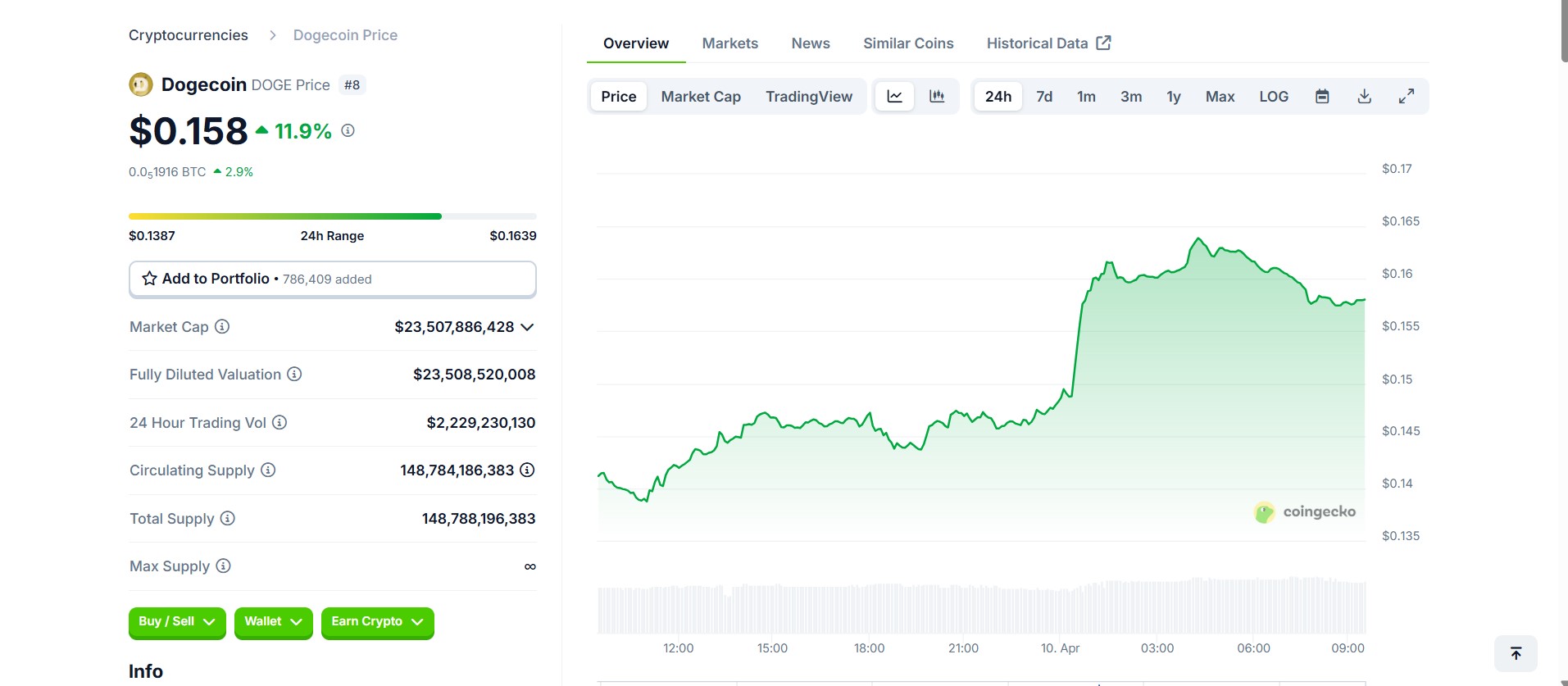Screen dimensions: 1568x686
Task: Click the external link icon on Historical Data
Action: tap(1104, 43)
